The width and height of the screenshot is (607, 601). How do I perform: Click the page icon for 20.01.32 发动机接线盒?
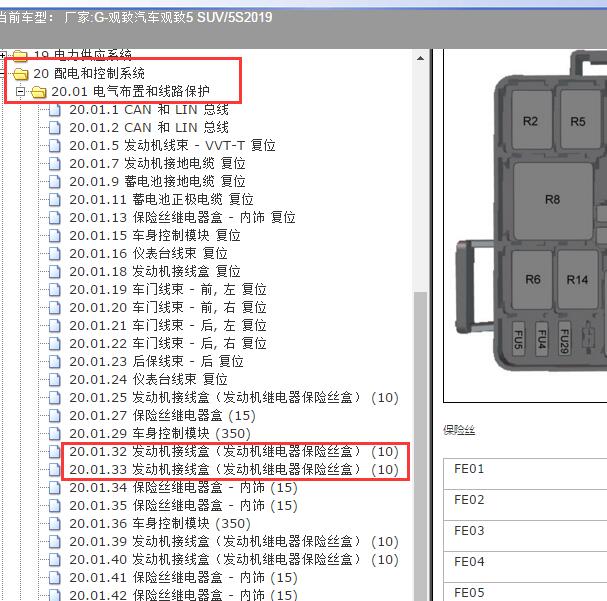[55, 451]
